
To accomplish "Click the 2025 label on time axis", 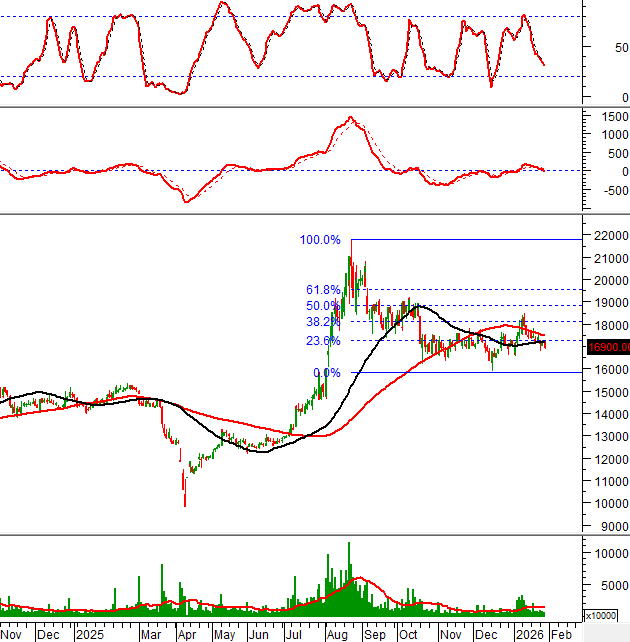I will pos(89,634).
